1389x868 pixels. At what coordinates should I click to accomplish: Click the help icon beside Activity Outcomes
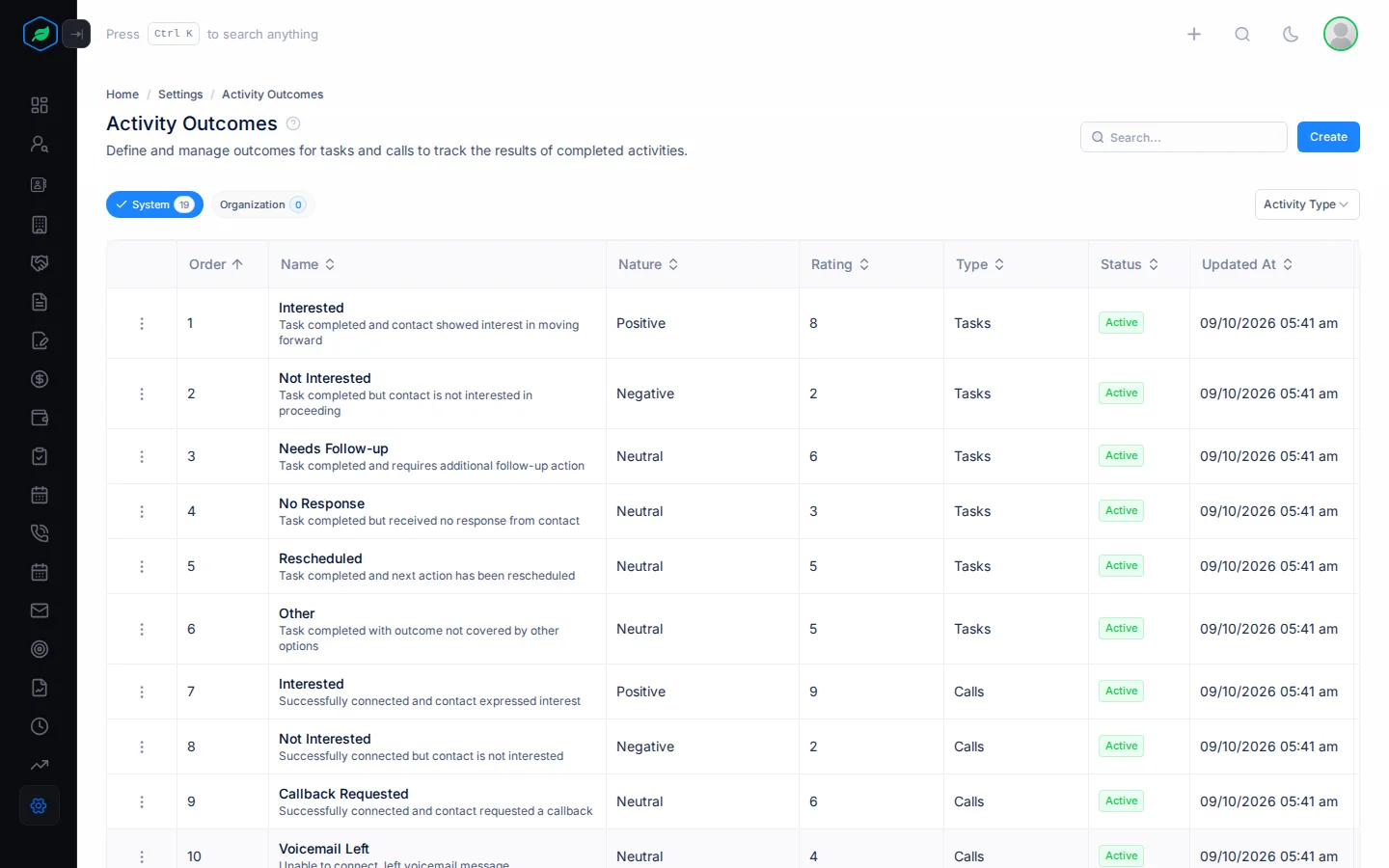click(x=293, y=123)
